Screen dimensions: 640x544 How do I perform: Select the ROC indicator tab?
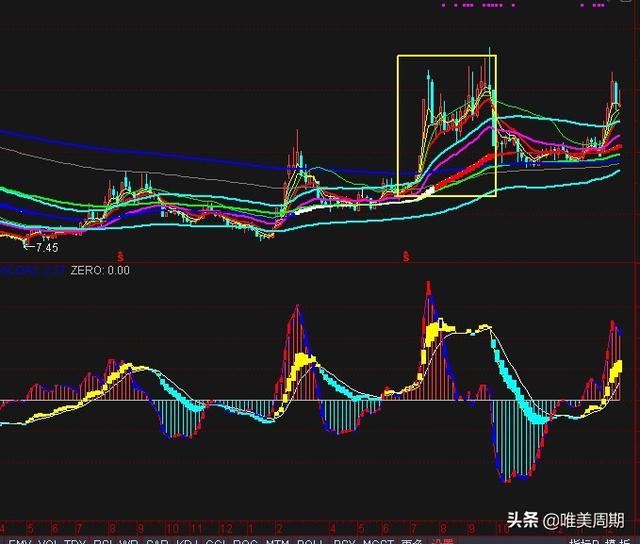(245, 541)
